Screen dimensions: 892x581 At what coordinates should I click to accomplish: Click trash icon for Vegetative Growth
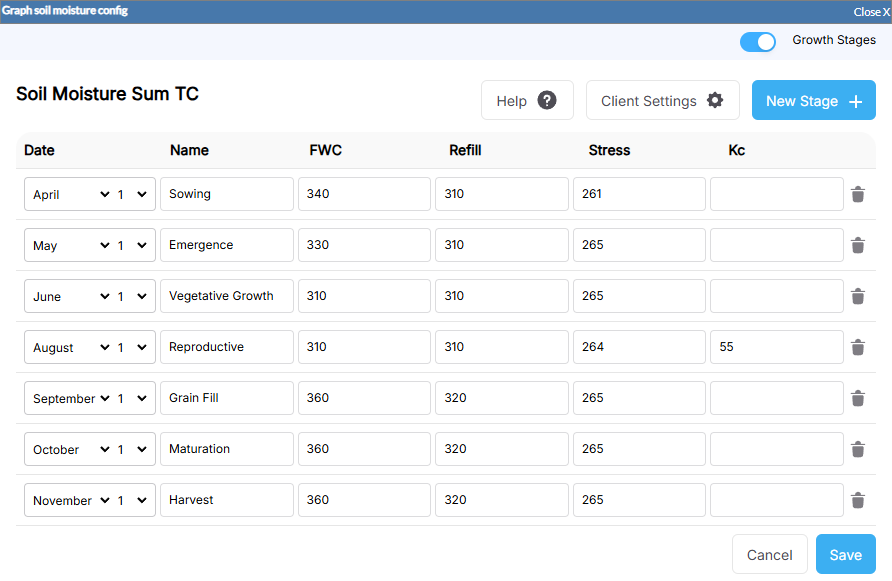pos(857,296)
